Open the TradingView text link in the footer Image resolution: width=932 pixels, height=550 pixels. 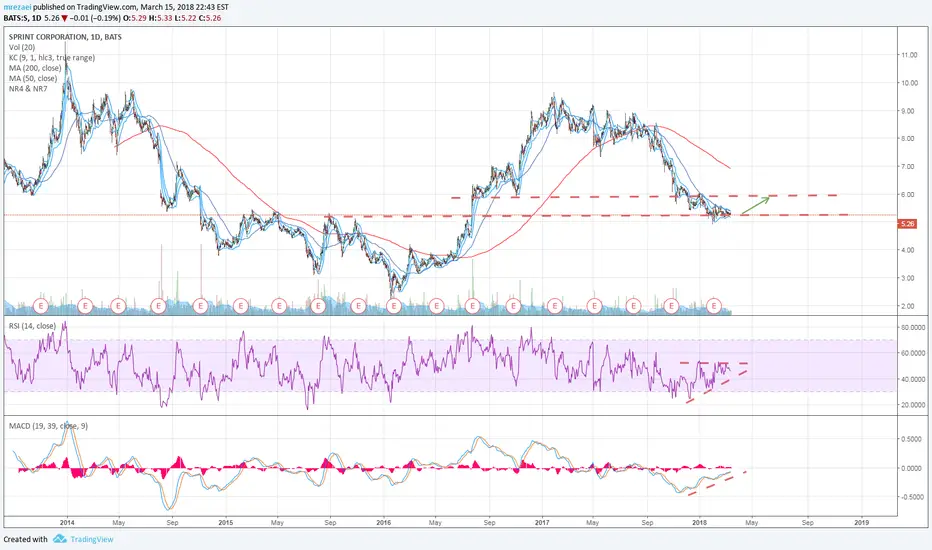click(92, 539)
